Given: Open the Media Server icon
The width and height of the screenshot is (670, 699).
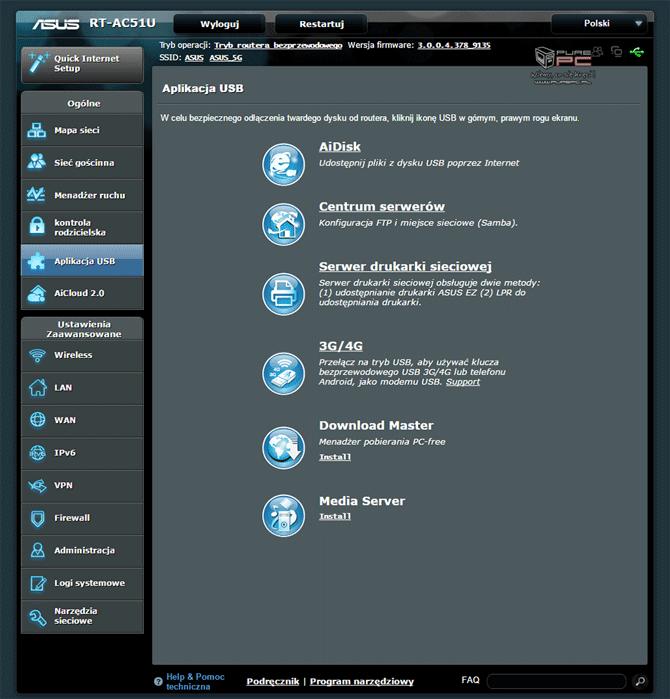Looking at the screenshot, I should coord(283,516).
